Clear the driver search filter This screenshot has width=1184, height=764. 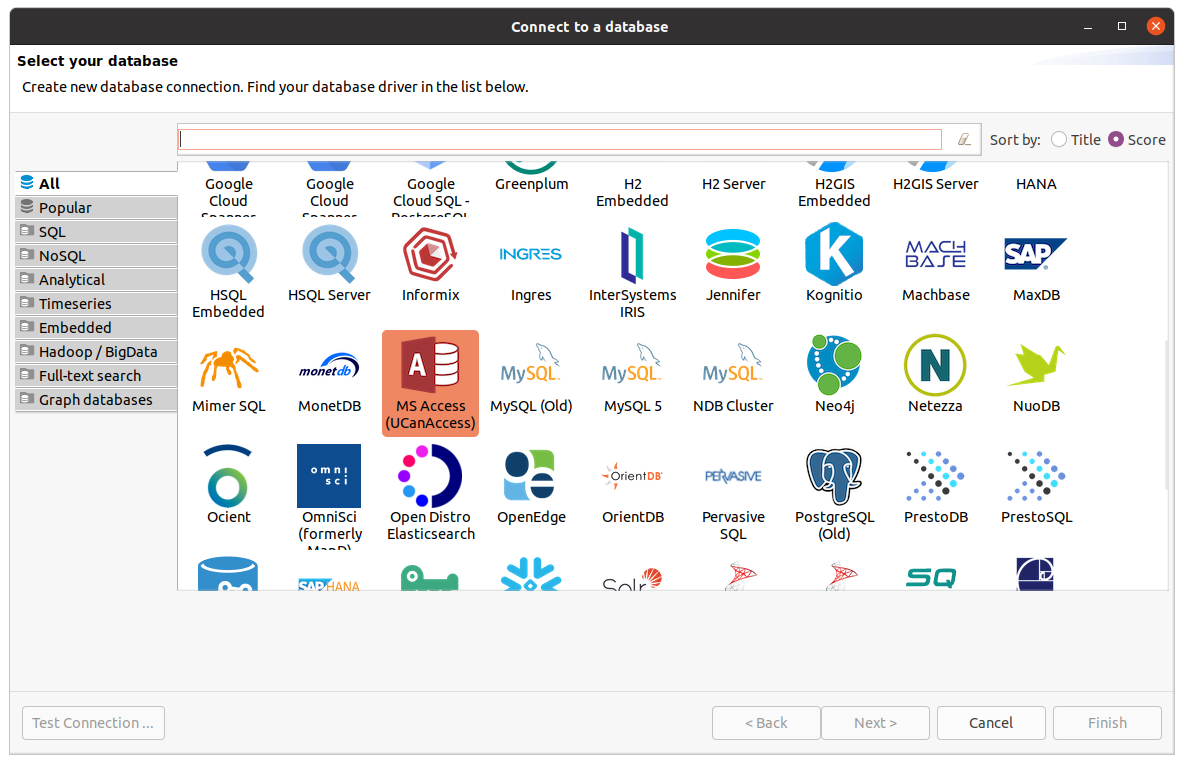964,140
